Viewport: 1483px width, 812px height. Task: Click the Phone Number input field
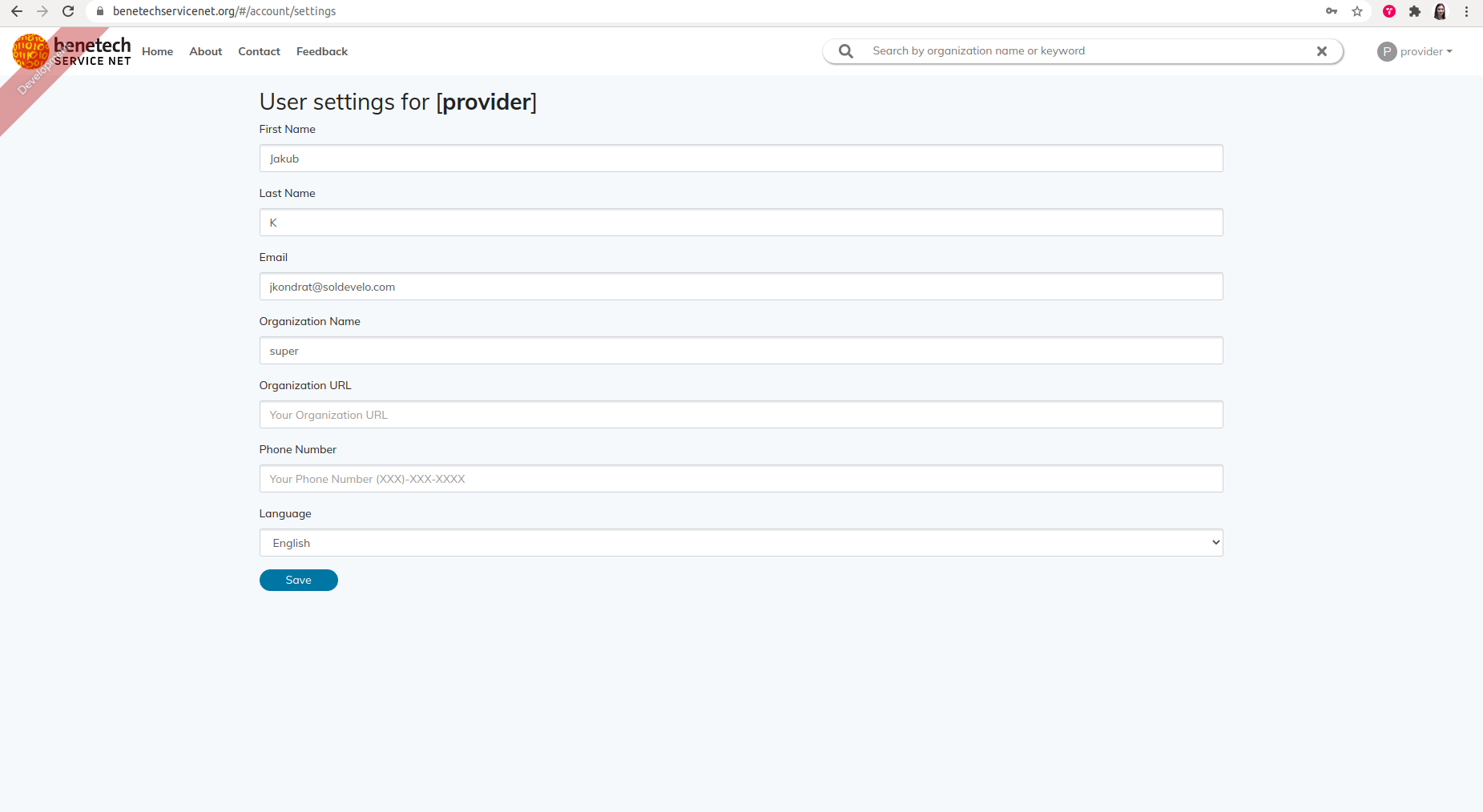point(740,478)
